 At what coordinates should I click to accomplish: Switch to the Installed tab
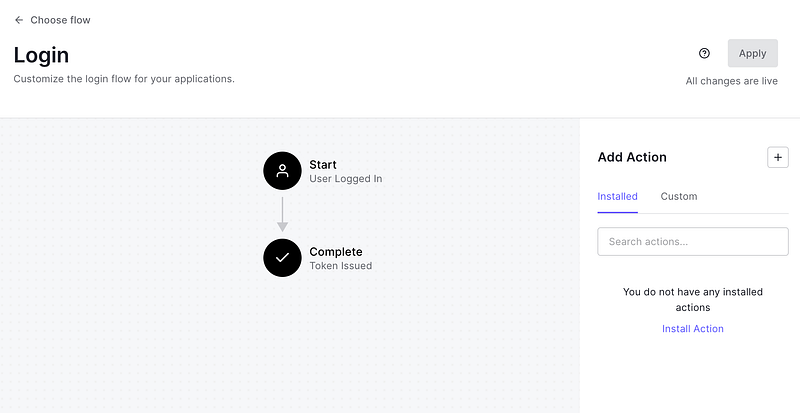pyautogui.click(x=617, y=196)
